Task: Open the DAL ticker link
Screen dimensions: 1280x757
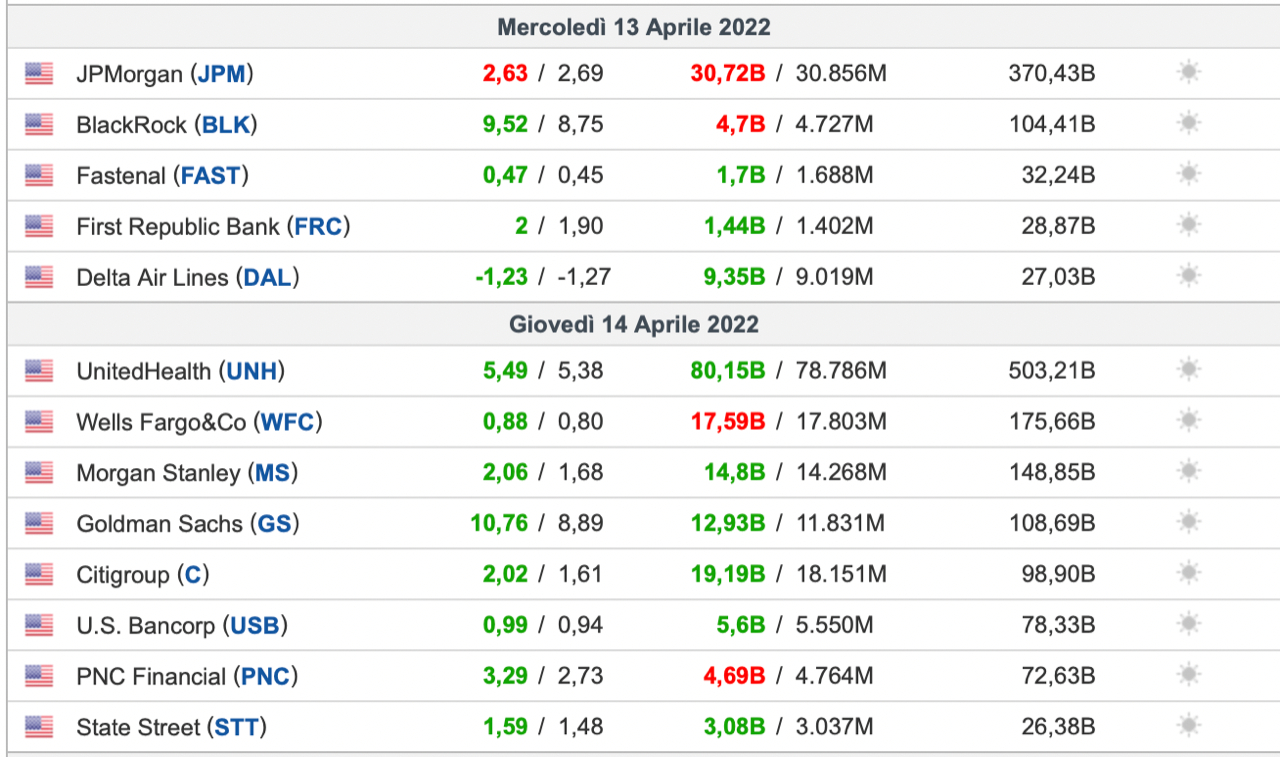Action: coord(267,278)
